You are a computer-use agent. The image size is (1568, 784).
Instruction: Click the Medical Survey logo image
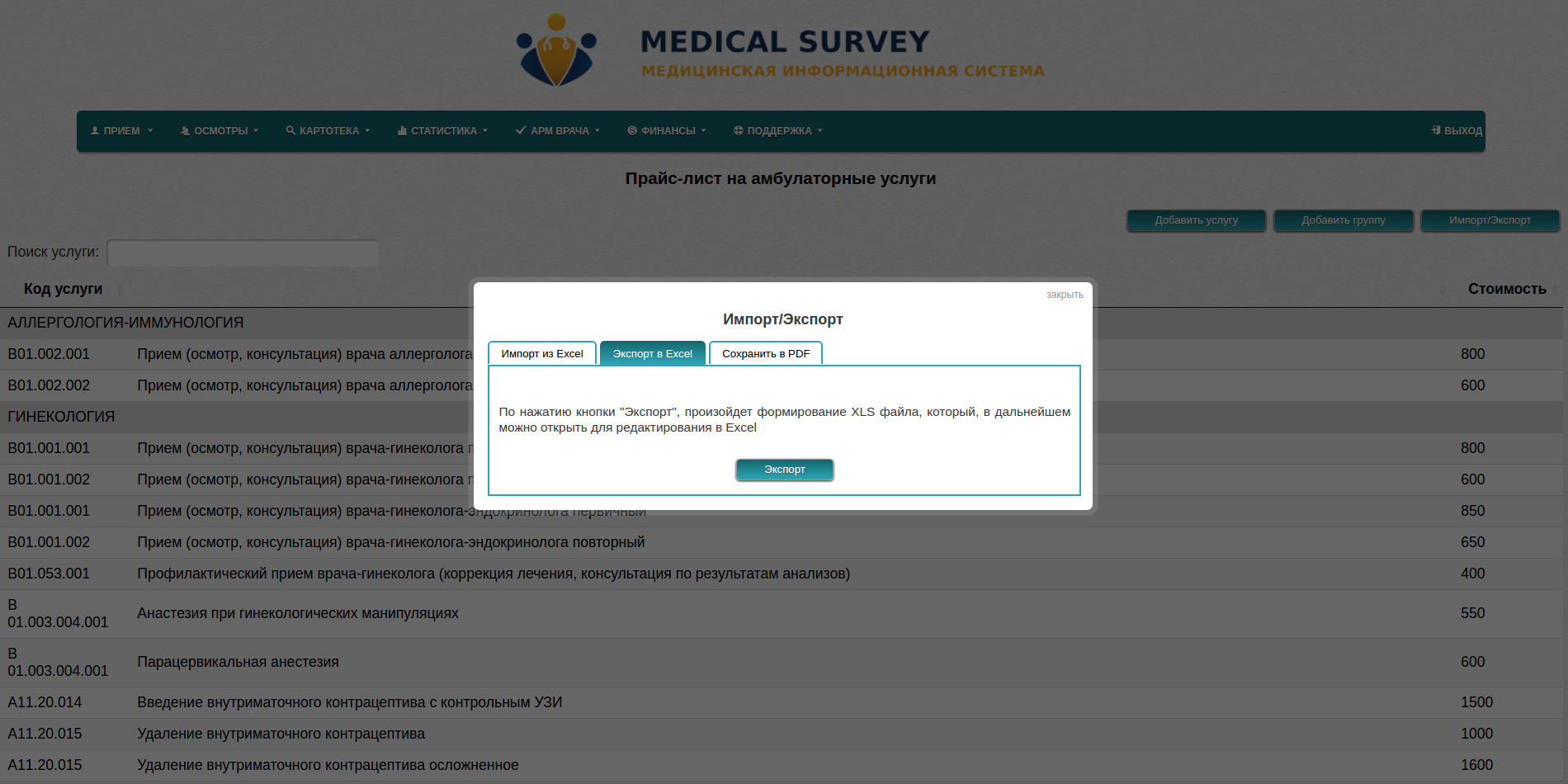[556, 51]
